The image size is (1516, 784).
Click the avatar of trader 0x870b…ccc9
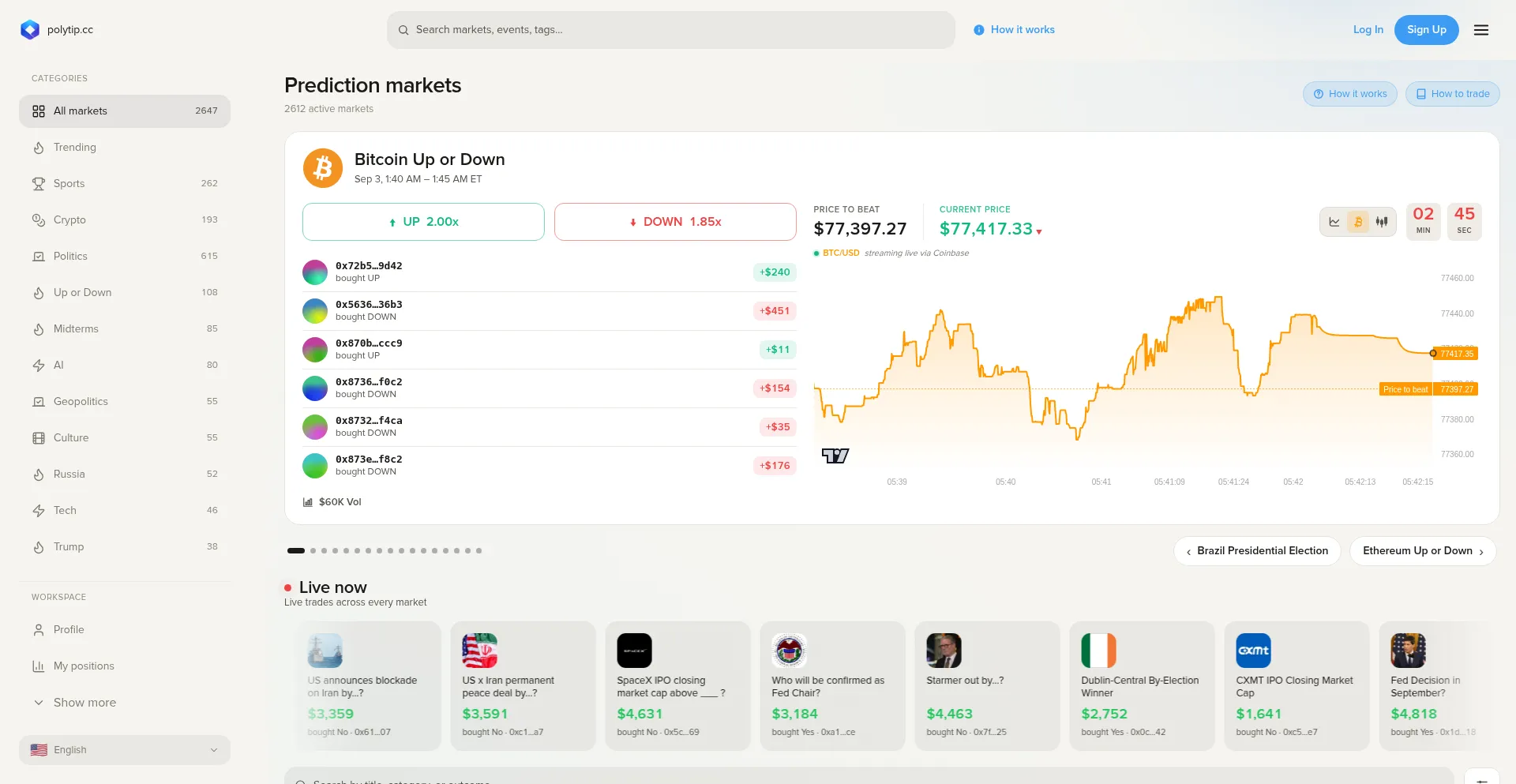(x=315, y=350)
